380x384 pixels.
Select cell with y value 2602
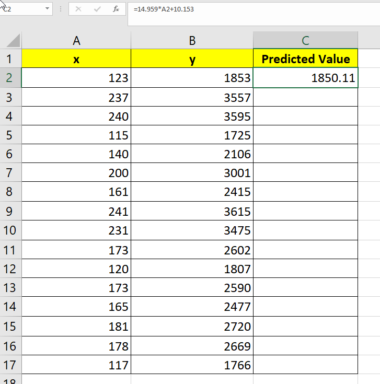point(192,250)
